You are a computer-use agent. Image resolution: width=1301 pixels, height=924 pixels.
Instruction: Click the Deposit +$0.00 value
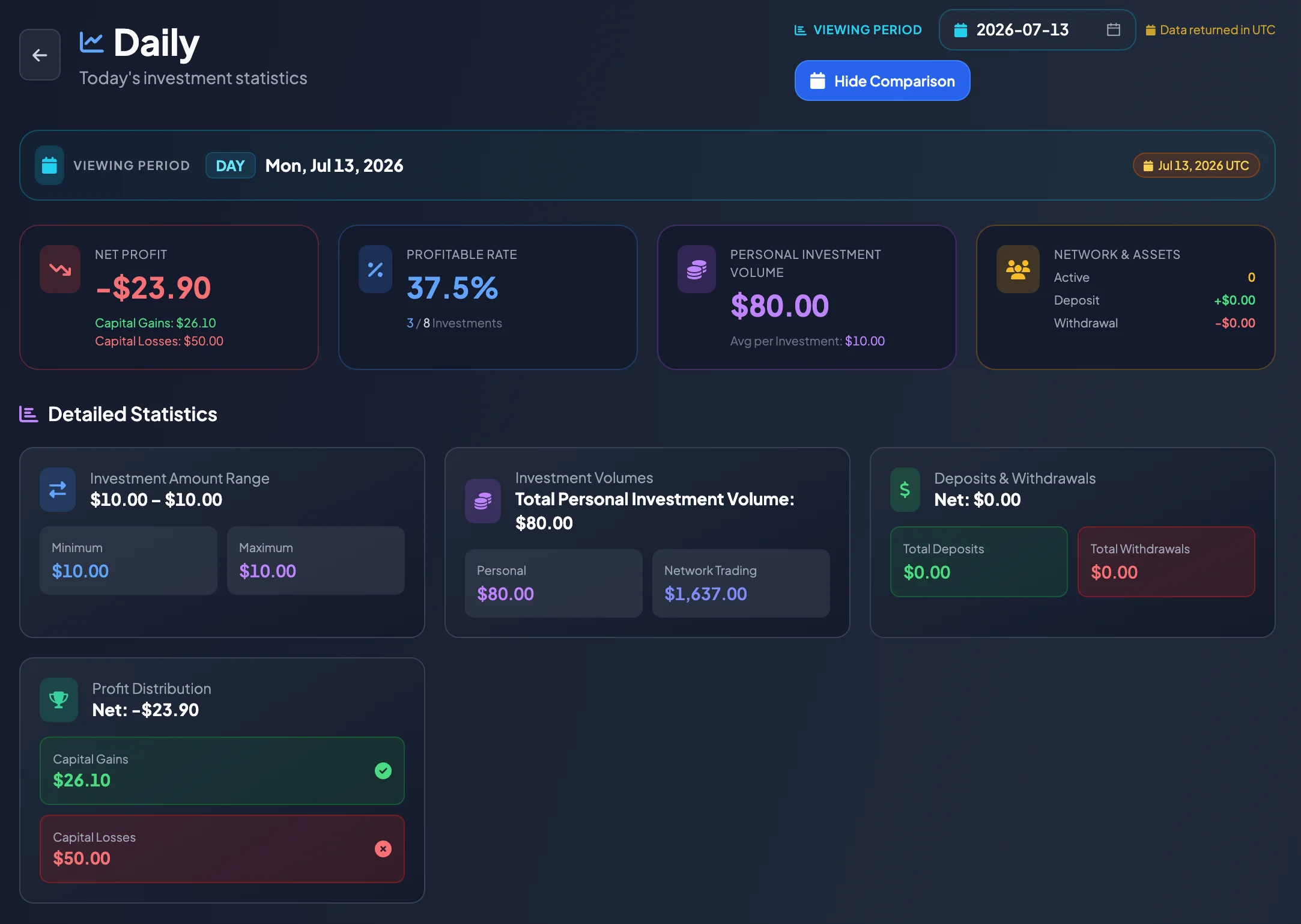point(1234,300)
